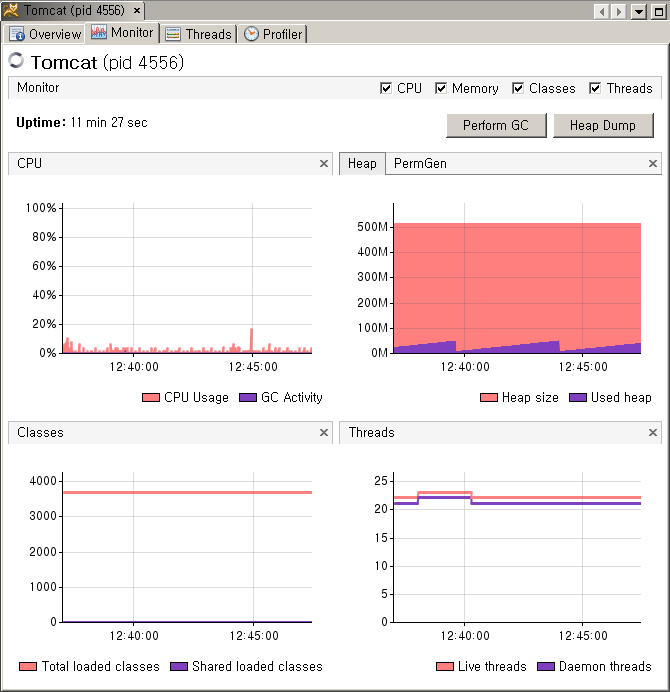Close the Heap memory chart panel

pos(653,164)
